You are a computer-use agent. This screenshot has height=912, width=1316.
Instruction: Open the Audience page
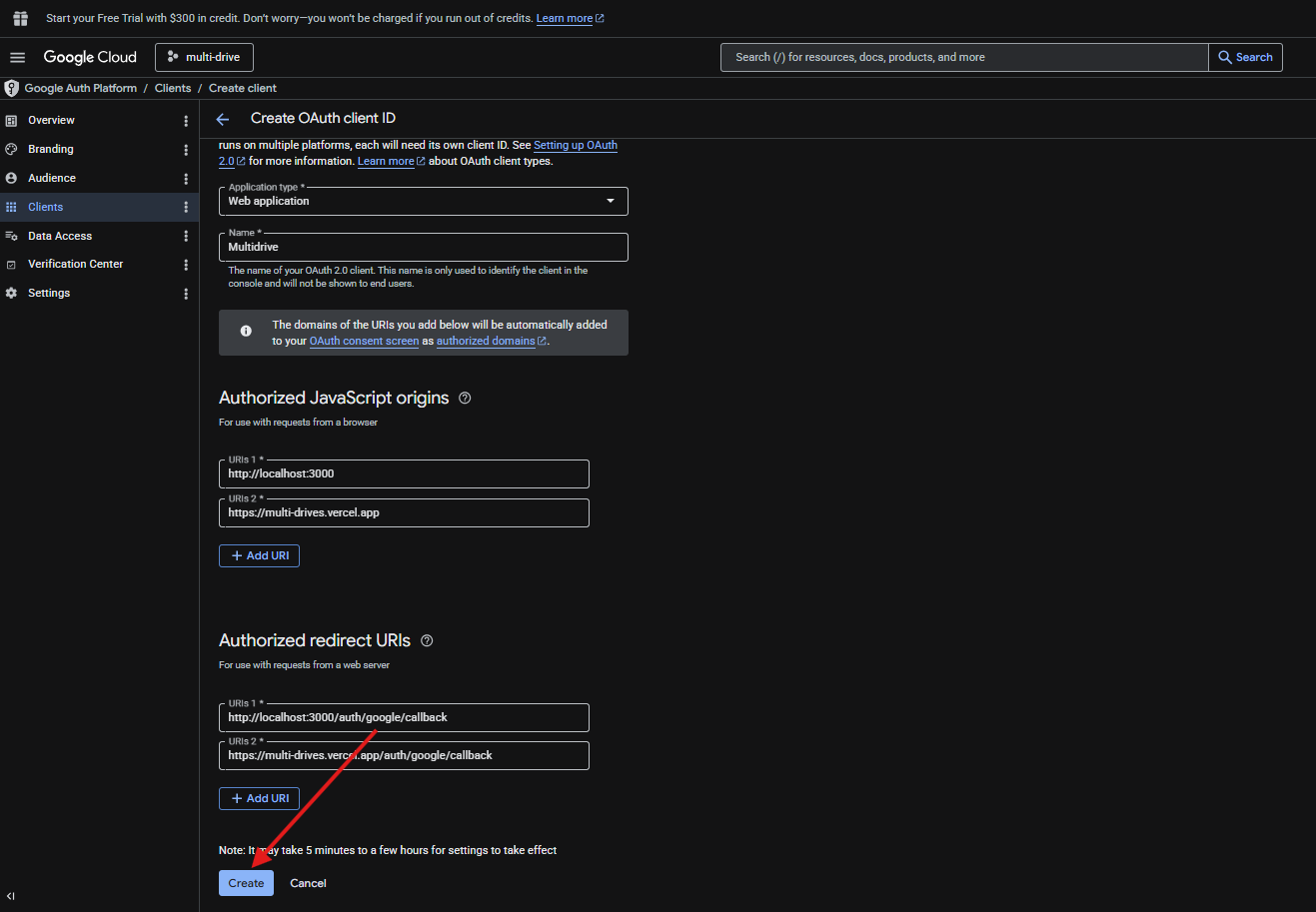52,178
